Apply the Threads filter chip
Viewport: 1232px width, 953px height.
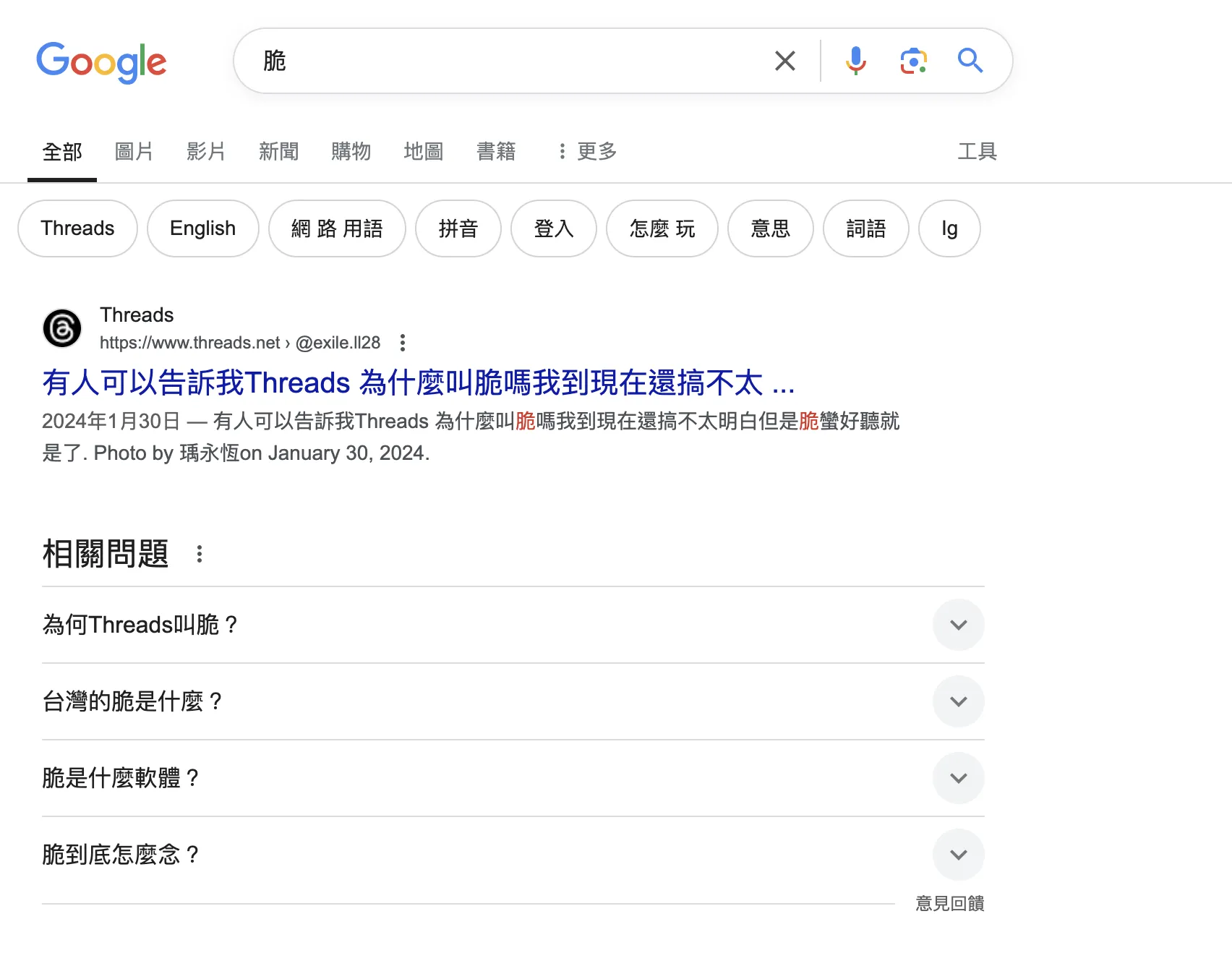tap(77, 228)
